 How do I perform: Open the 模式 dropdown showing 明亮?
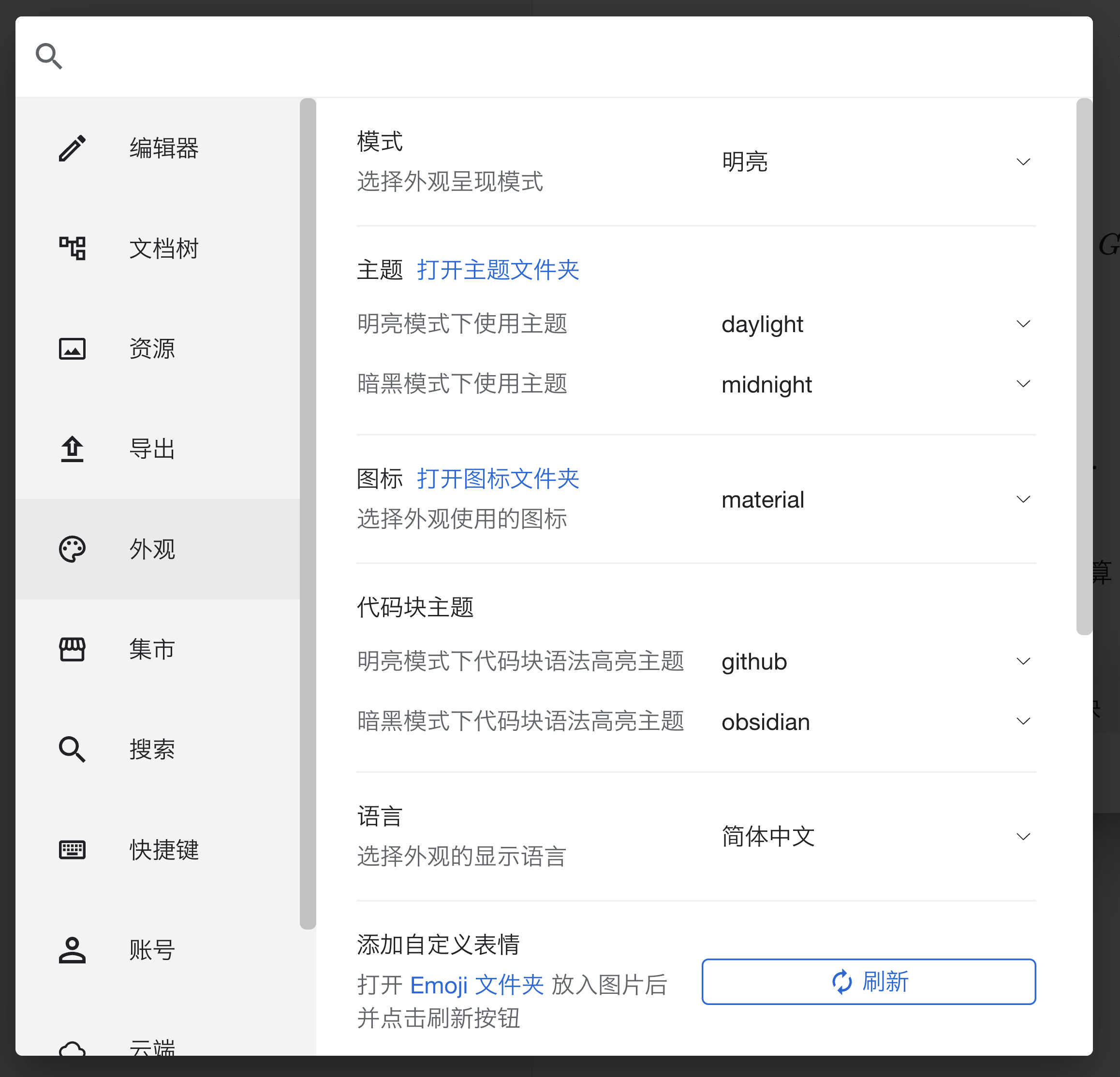coord(875,161)
